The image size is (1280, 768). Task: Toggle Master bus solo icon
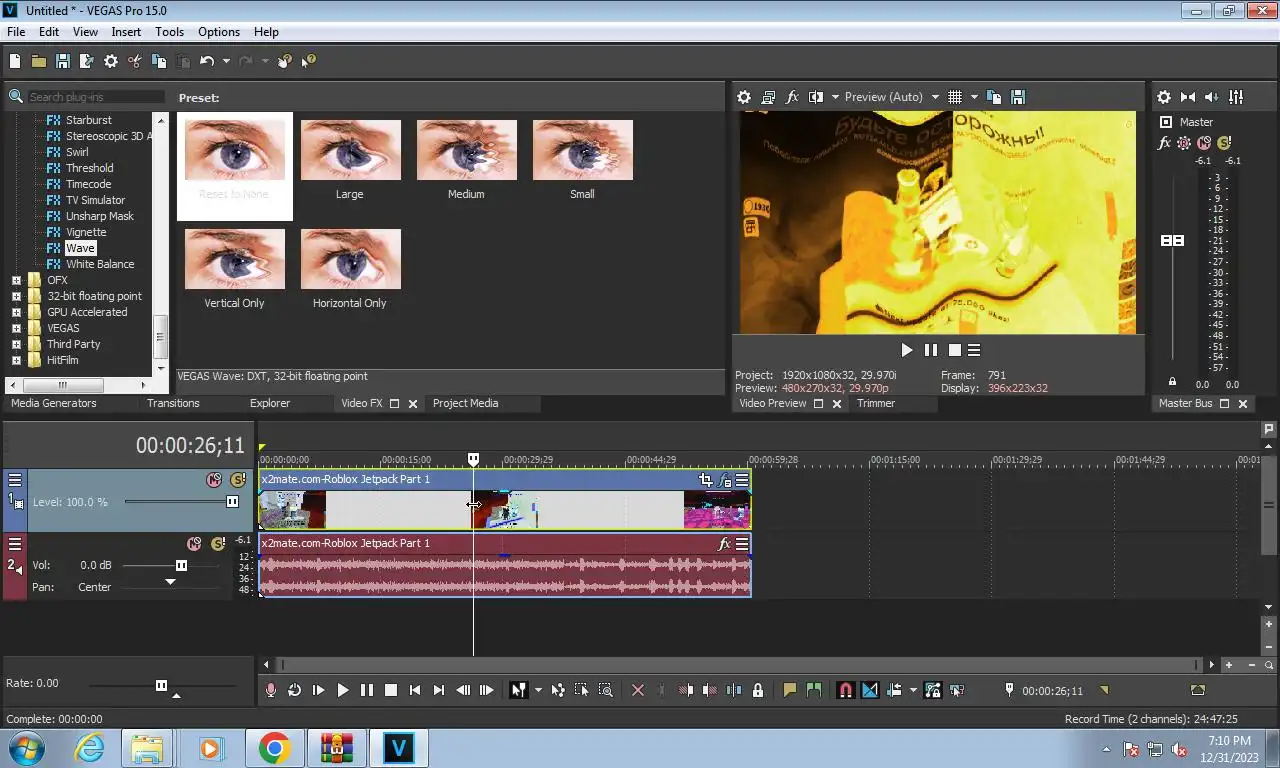1223,143
